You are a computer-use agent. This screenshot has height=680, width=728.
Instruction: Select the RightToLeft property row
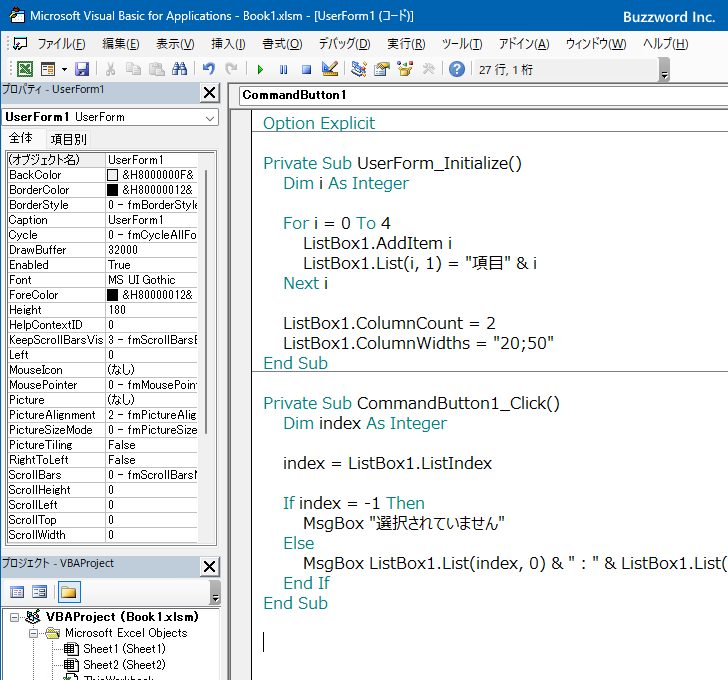103,460
